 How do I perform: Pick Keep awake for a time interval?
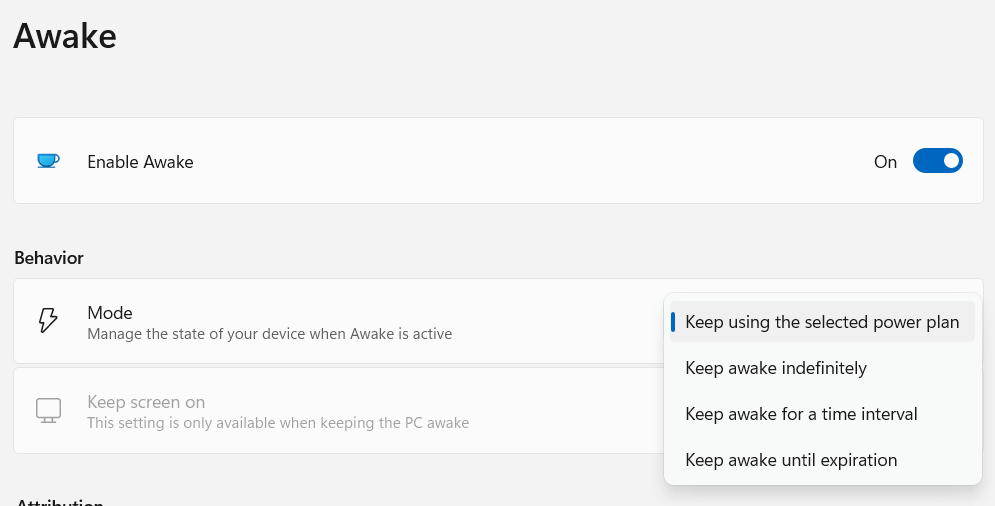pyautogui.click(x=801, y=414)
